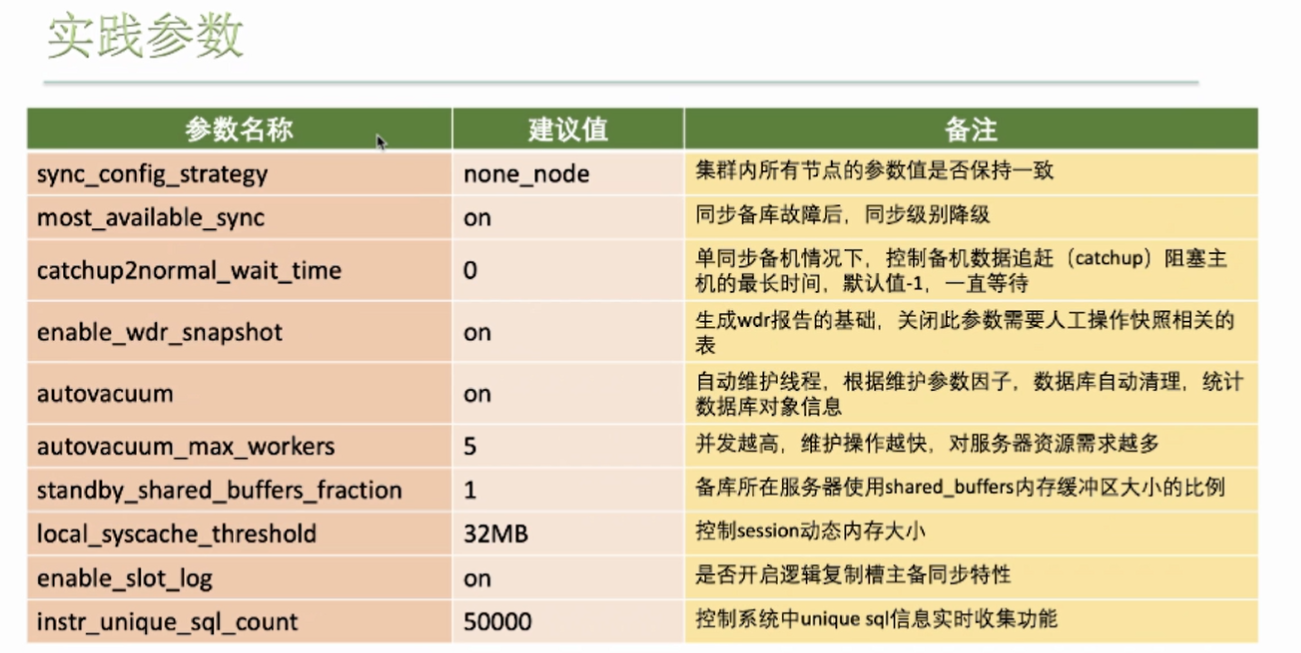This screenshot has height=653, width=1301.
Task: Select the 建议值 column header
Action: coord(568,129)
